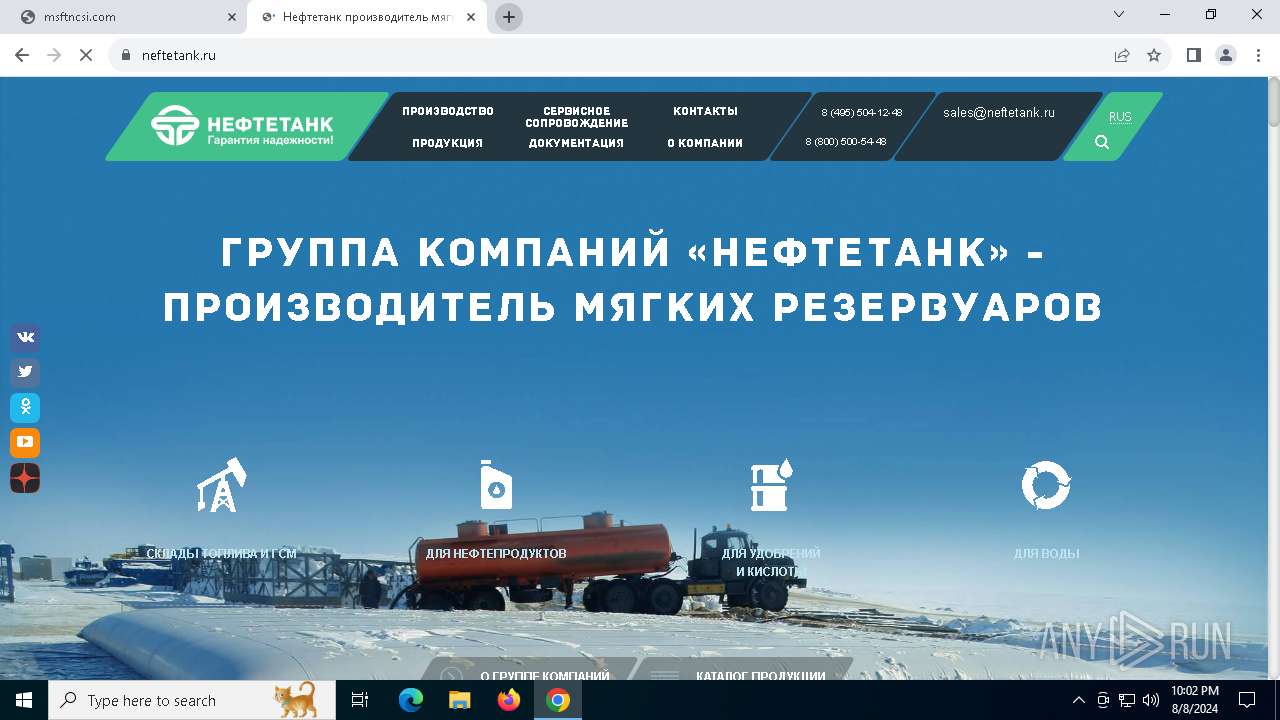Click the О ГРУППЕ КОМПАНИЙ button

pyautogui.click(x=530, y=670)
